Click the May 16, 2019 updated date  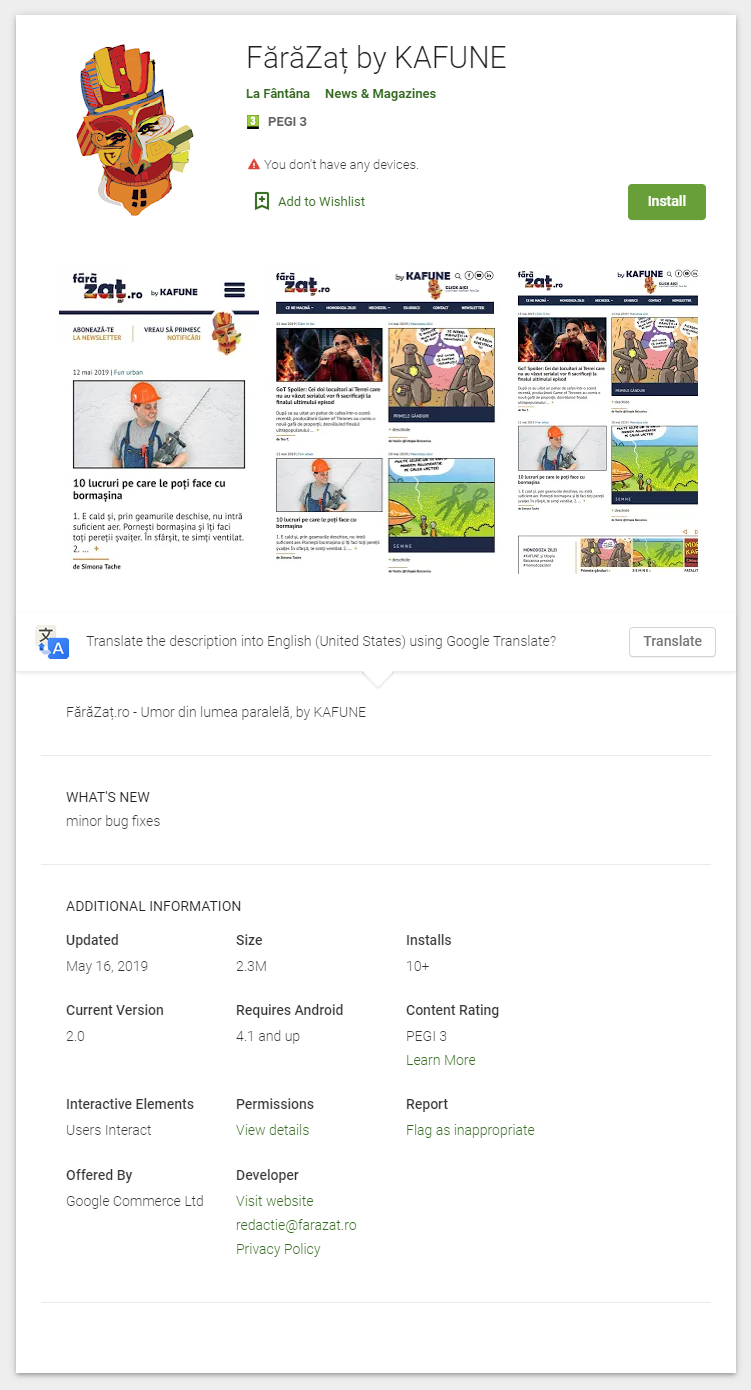tap(107, 966)
